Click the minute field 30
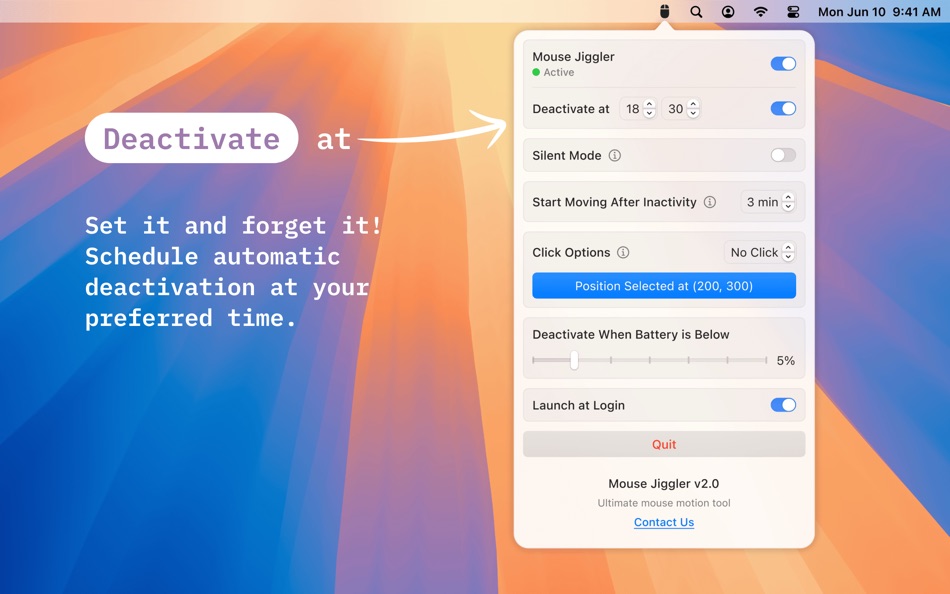Screen dimensions: 950x594 675,109
